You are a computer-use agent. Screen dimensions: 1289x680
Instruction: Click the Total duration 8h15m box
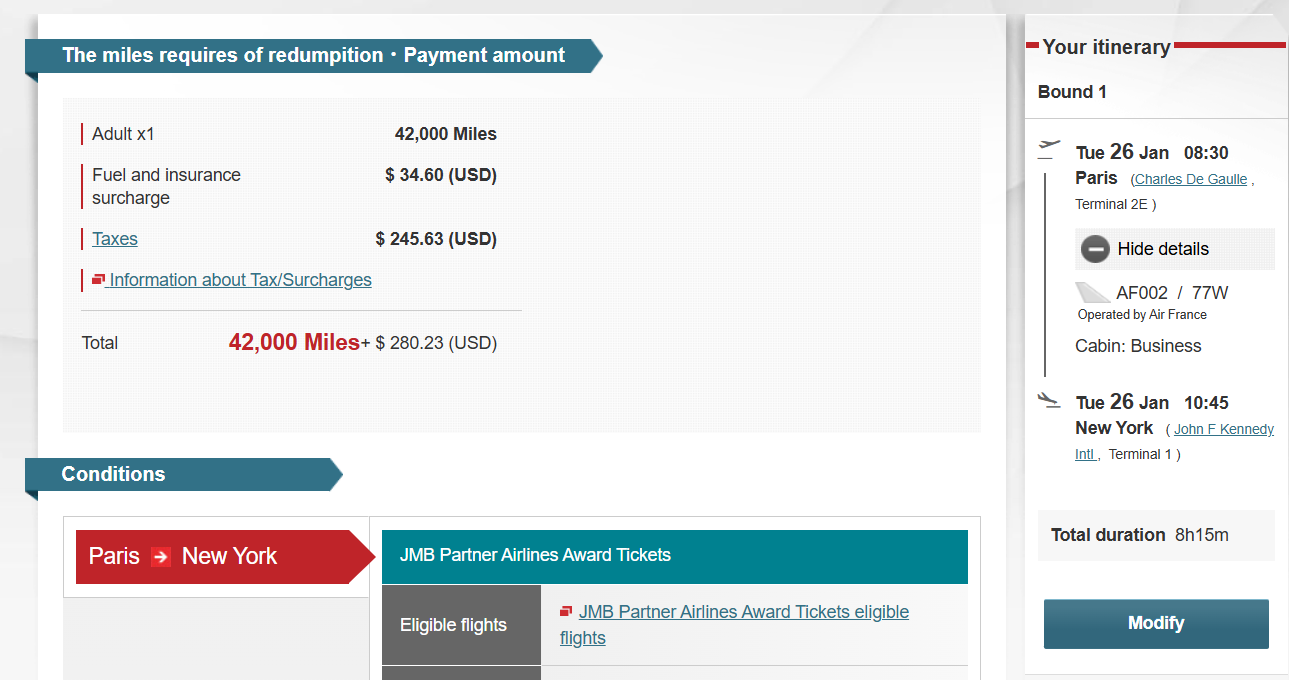(x=1155, y=535)
